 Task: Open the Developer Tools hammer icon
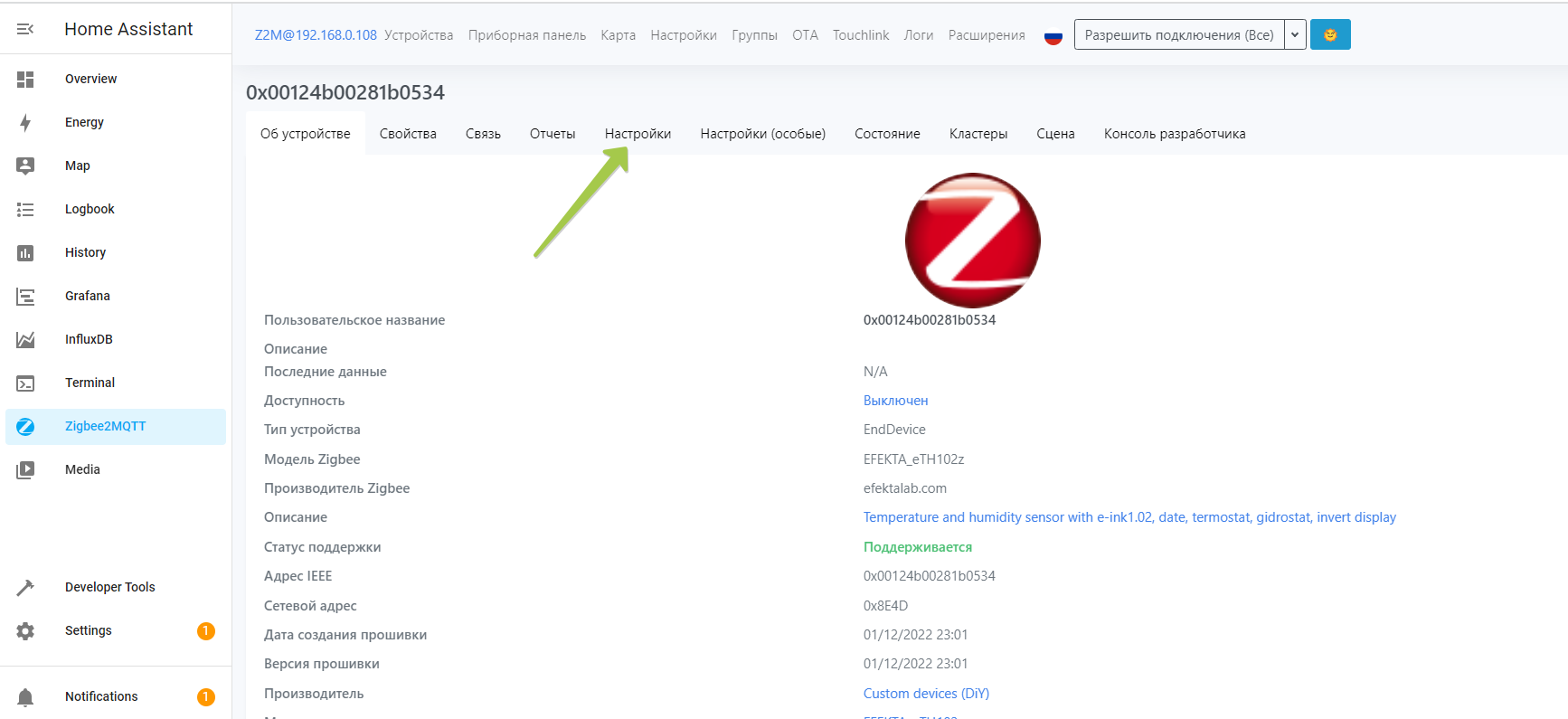(25, 587)
